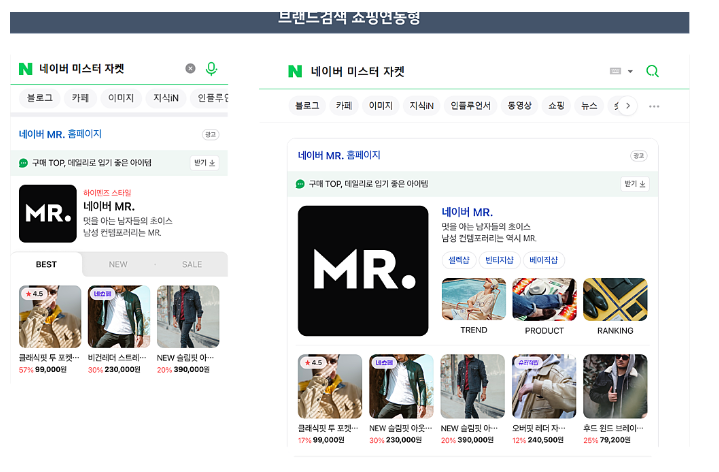
Task: Select the 블로그 tab in mobile view
Action: [40, 98]
